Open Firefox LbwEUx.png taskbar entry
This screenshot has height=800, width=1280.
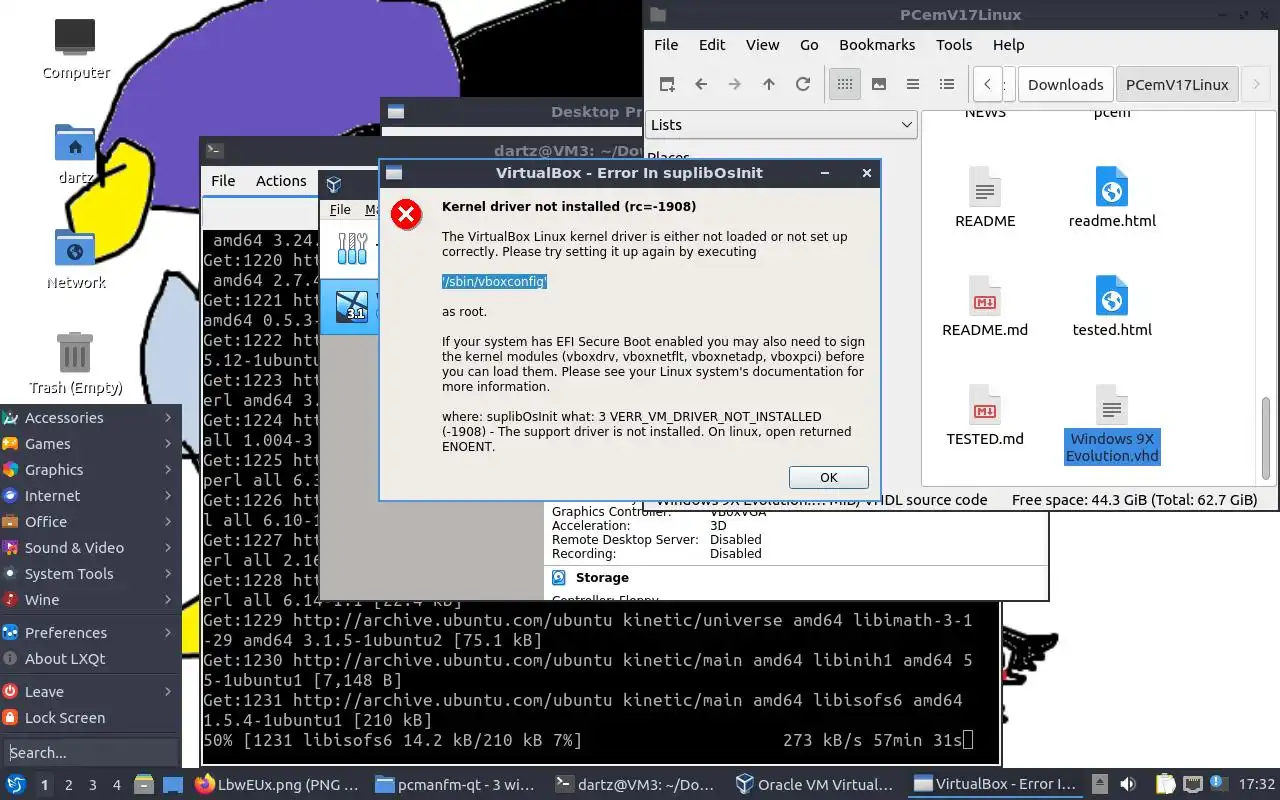[x=278, y=784]
